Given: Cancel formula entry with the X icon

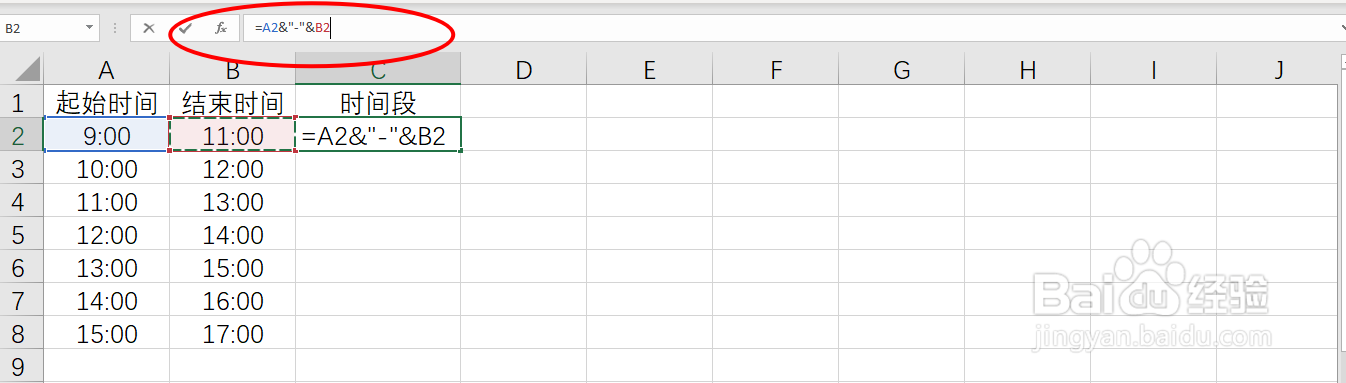Looking at the screenshot, I should point(149,28).
